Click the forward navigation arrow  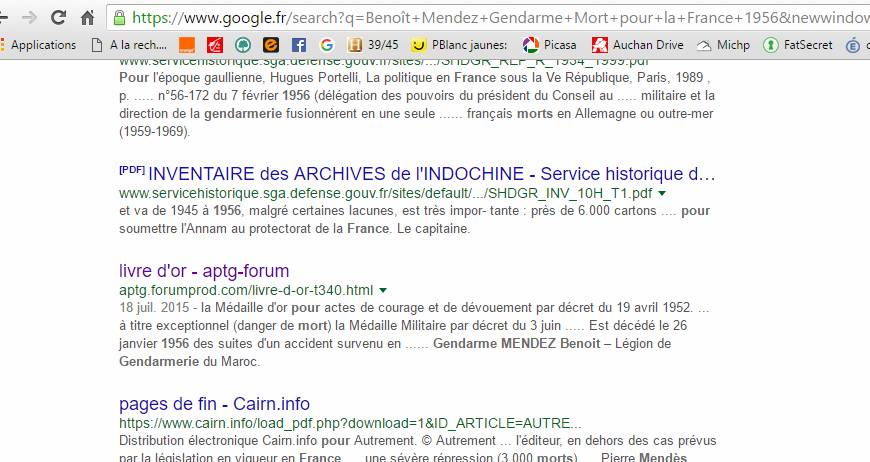pyautogui.click(x=29, y=18)
